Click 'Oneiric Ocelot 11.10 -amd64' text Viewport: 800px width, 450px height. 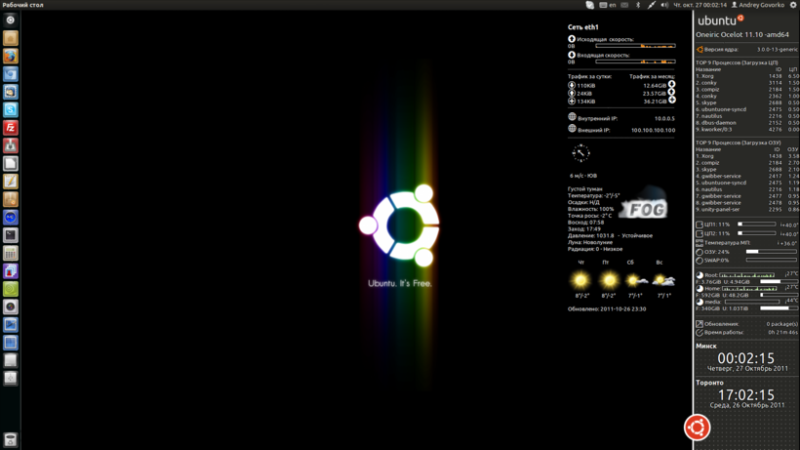742,35
